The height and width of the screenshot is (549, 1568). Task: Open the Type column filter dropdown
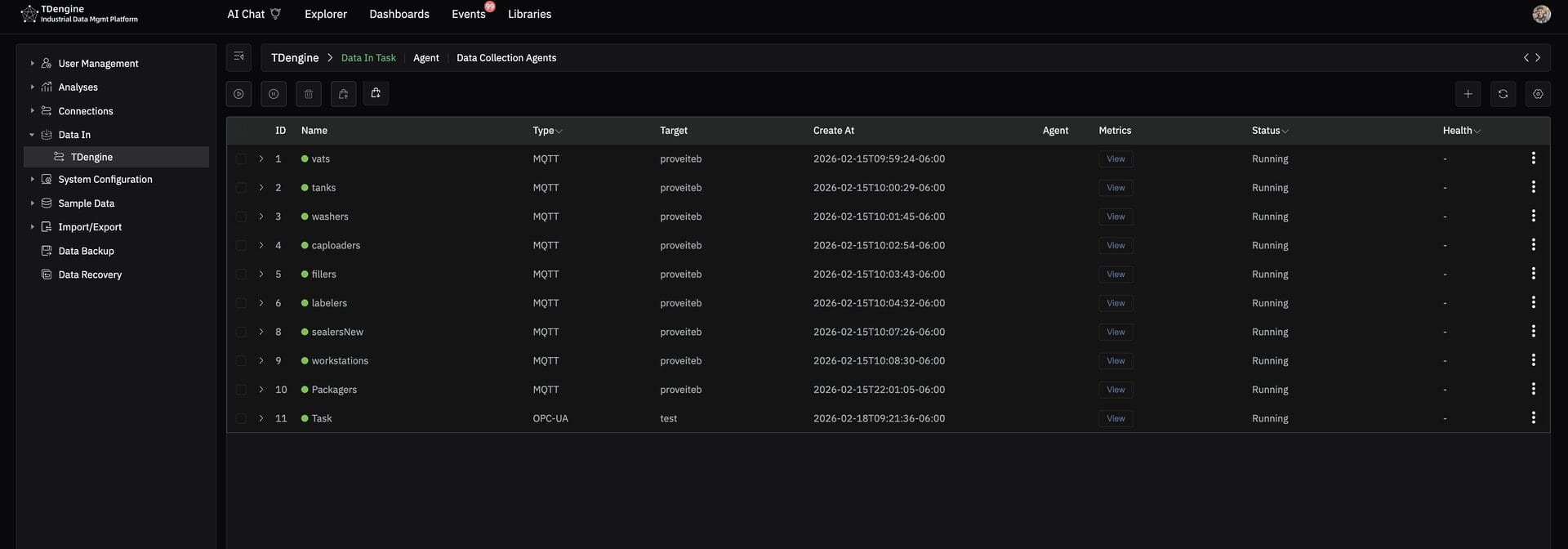click(559, 132)
